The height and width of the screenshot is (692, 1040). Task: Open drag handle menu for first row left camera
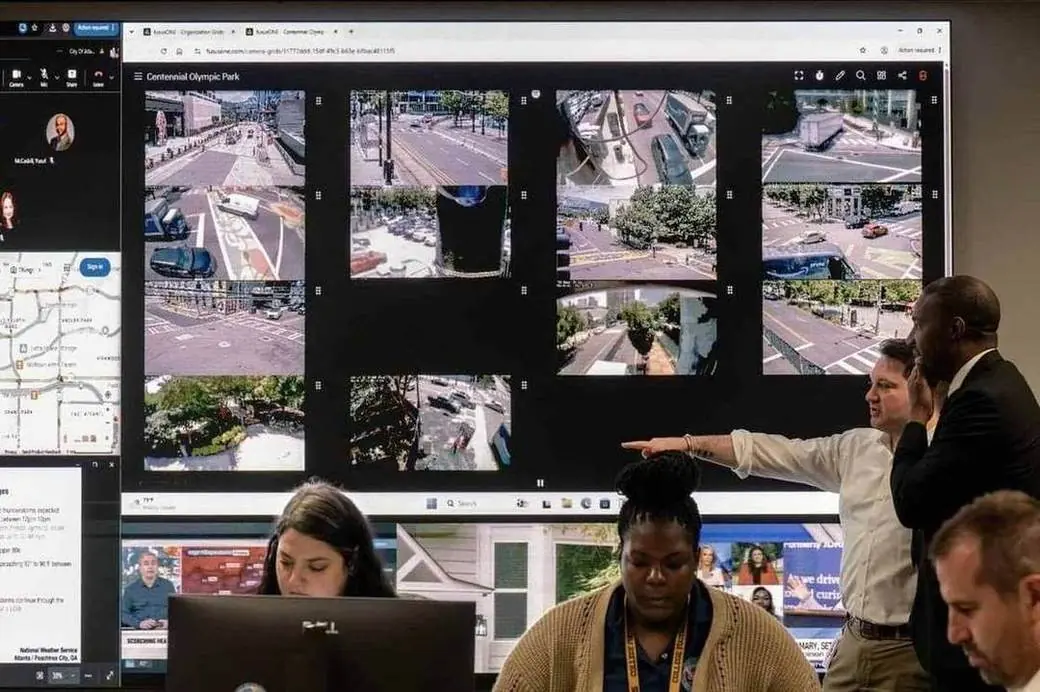(318, 101)
